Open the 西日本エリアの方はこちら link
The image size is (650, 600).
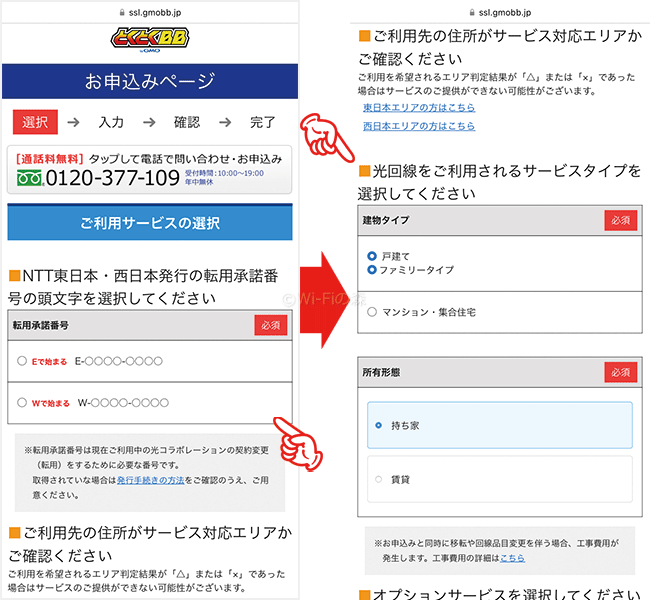coord(419,126)
